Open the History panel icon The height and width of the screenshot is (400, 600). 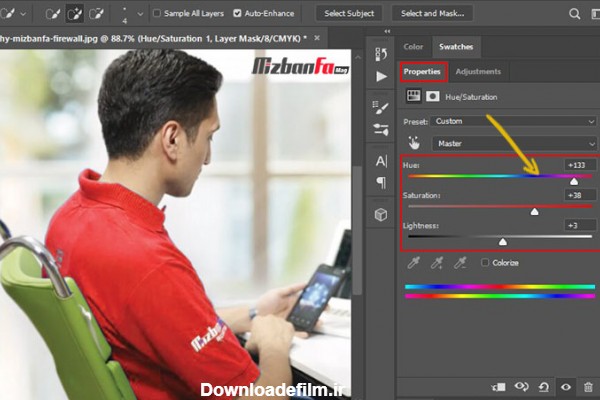[x=381, y=54]
